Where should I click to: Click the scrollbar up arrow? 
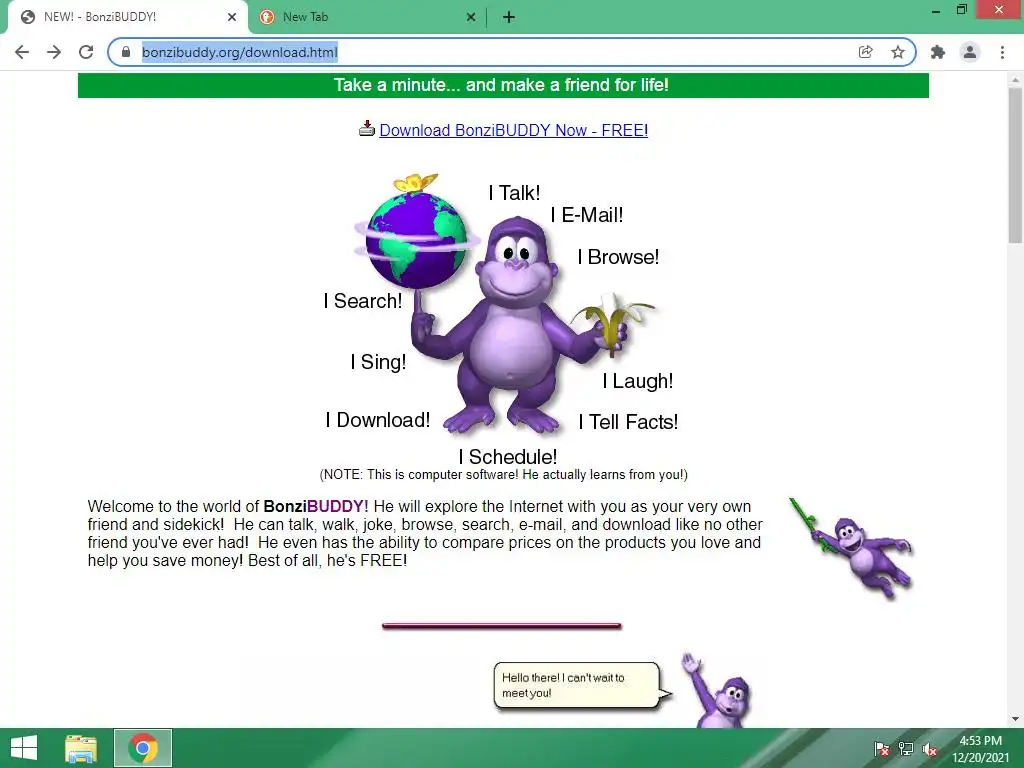tap(1016, 79)
